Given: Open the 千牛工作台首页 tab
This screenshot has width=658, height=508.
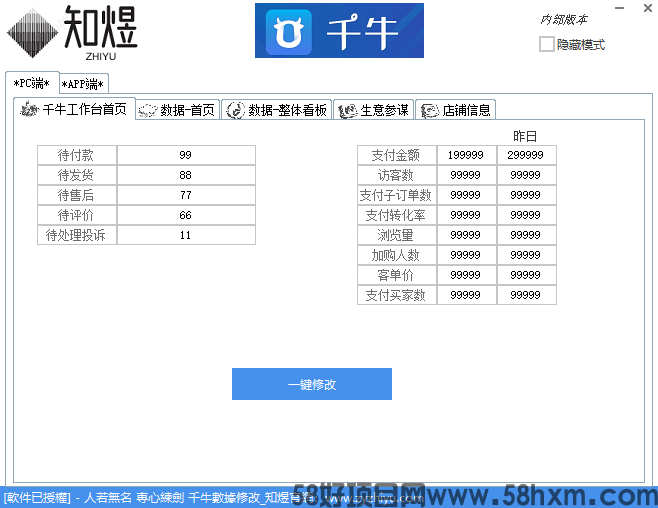Looking at the screenshot, I should (74, 109).
